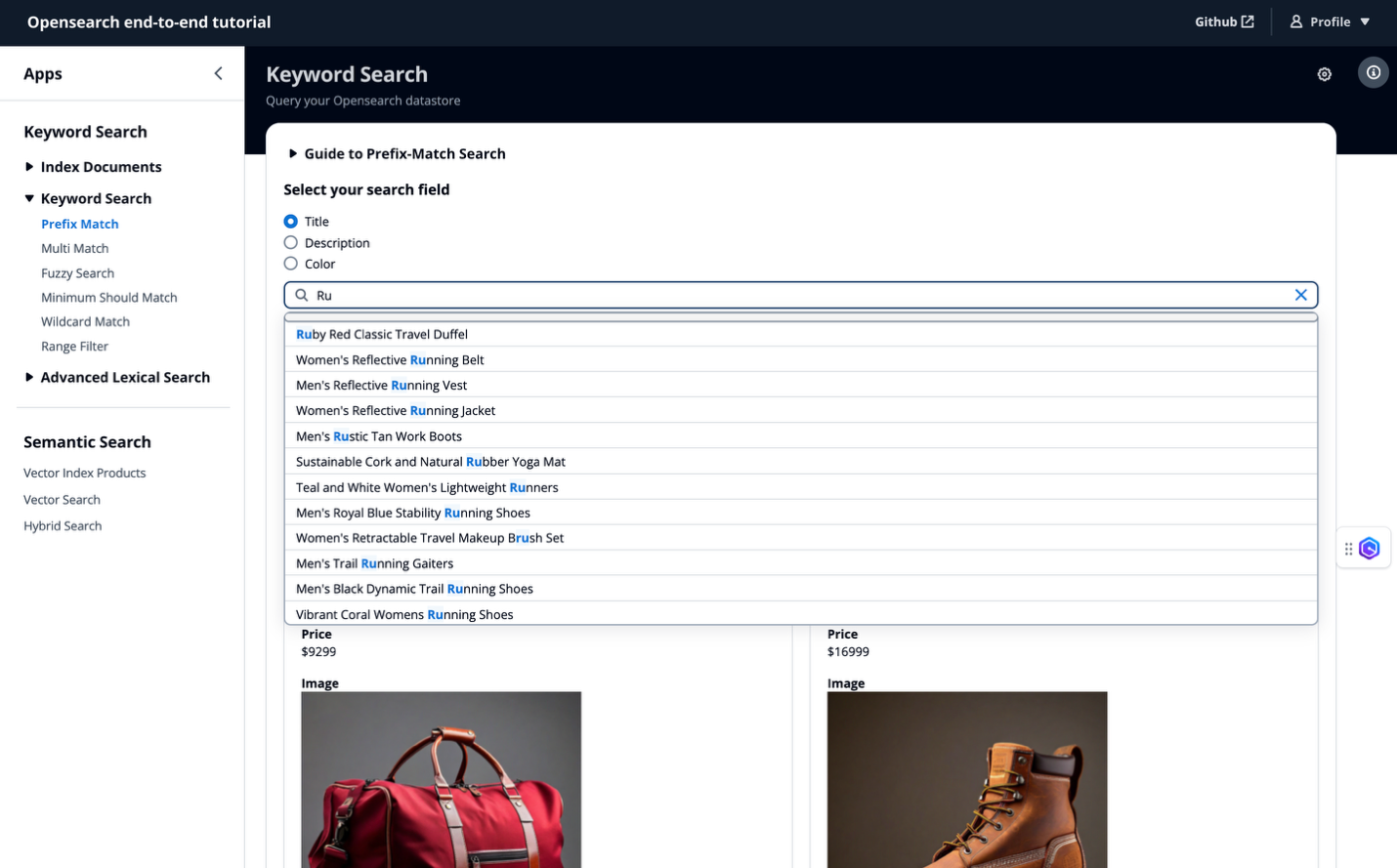1397x868 pixels.
Task: Collapse the Apps side navigation panel
Action: (x=218, y=73)
